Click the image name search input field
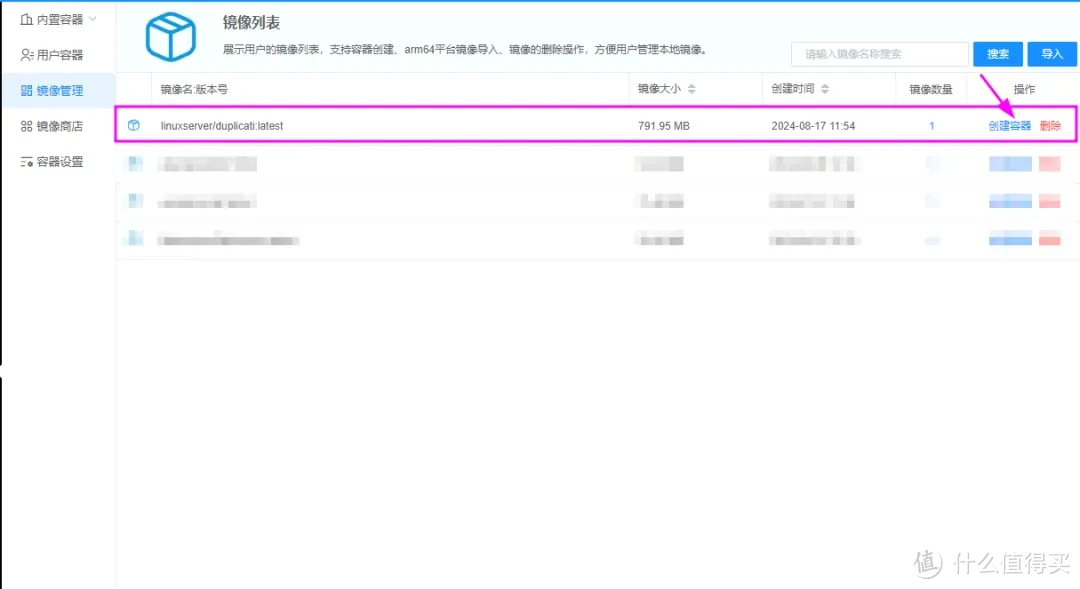Viewport: 1080px width, 589px height. [880, 53]
